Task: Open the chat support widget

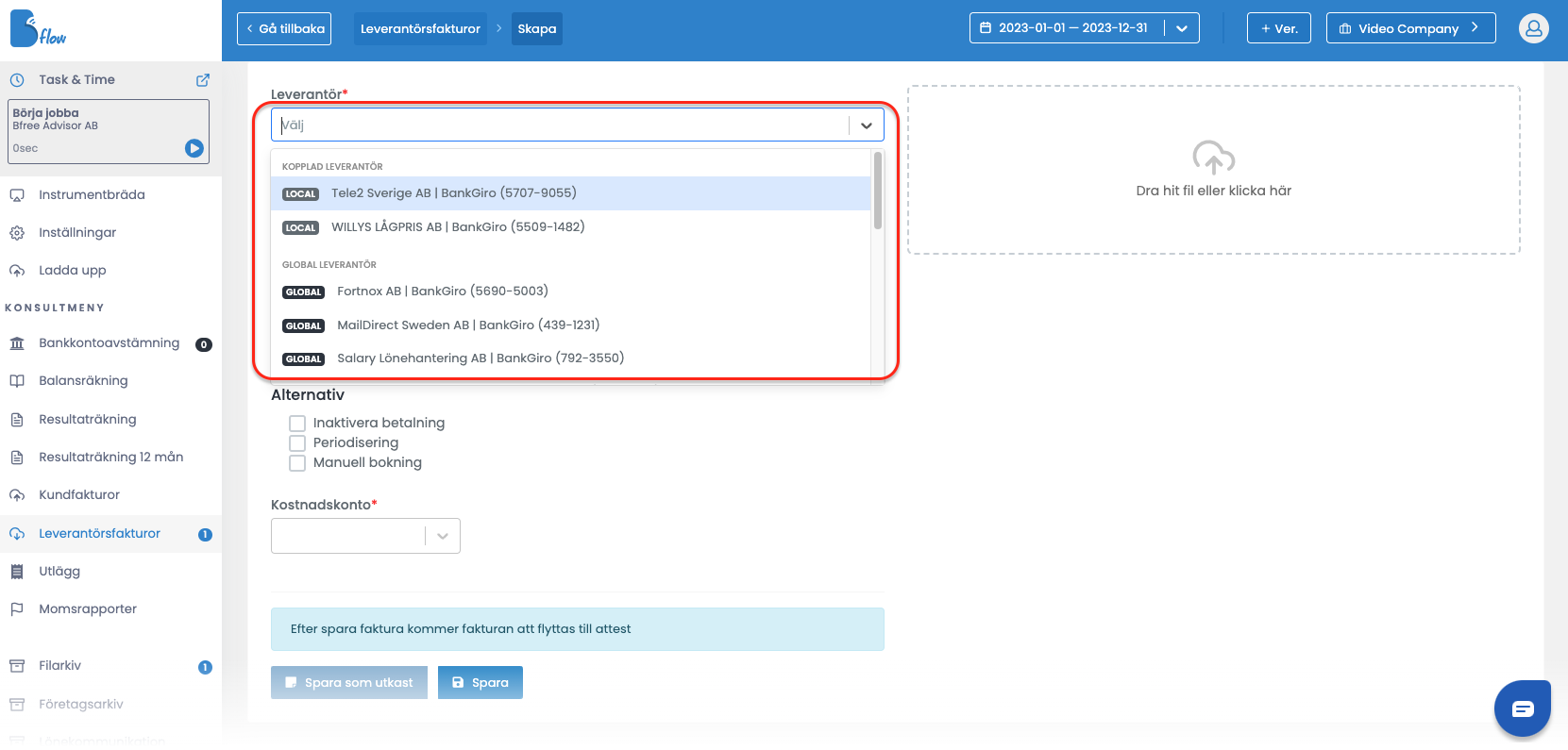Action: [1523, 708]
